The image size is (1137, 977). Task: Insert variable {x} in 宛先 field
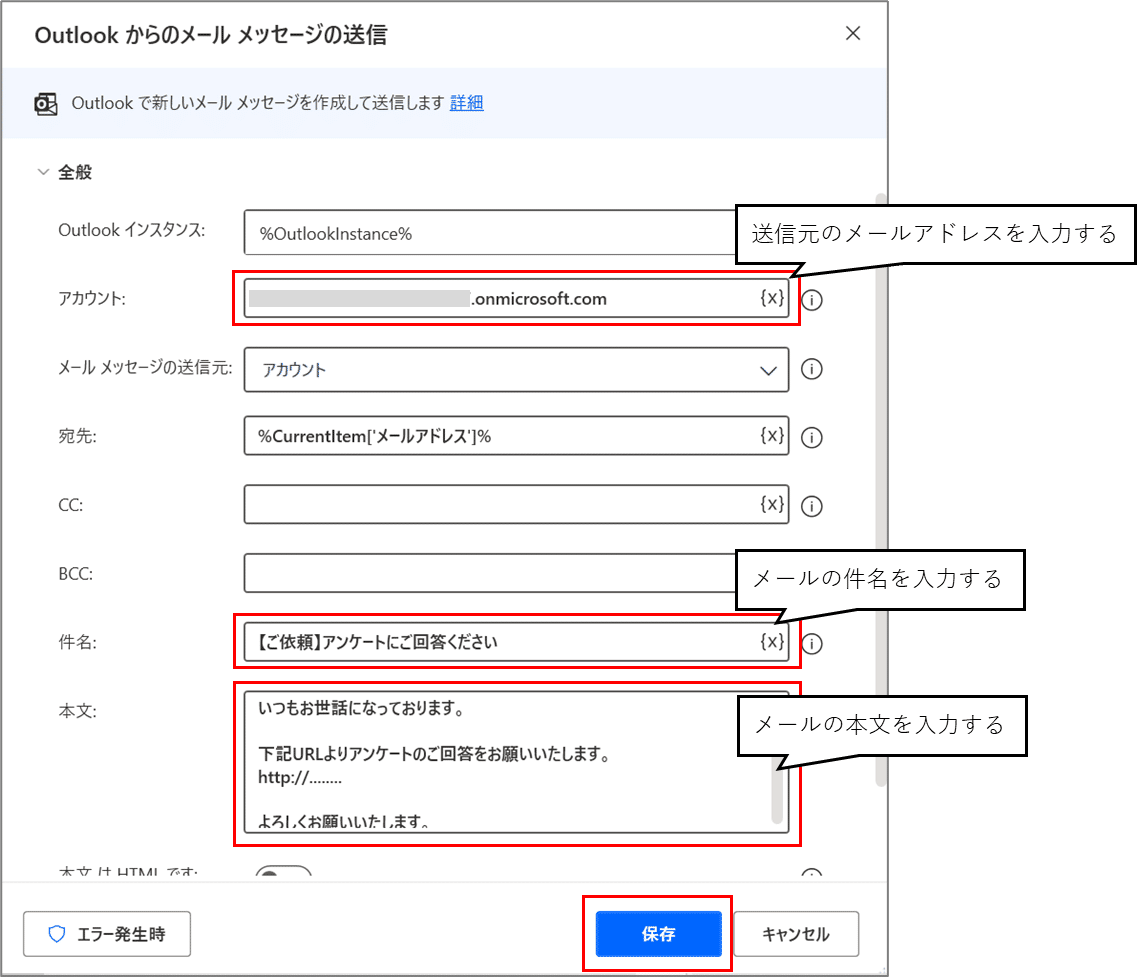(772, 435)
